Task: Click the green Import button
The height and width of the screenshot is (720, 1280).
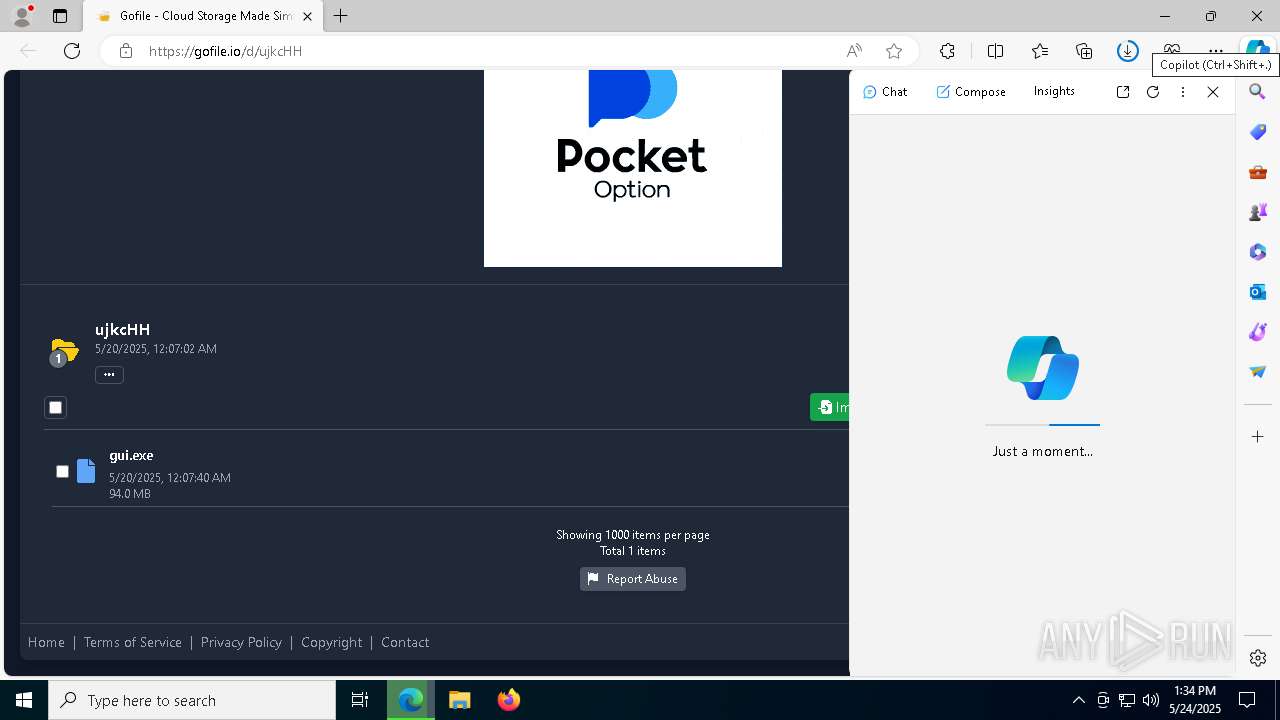Action: pyautogui.click(x=829, y=407)
